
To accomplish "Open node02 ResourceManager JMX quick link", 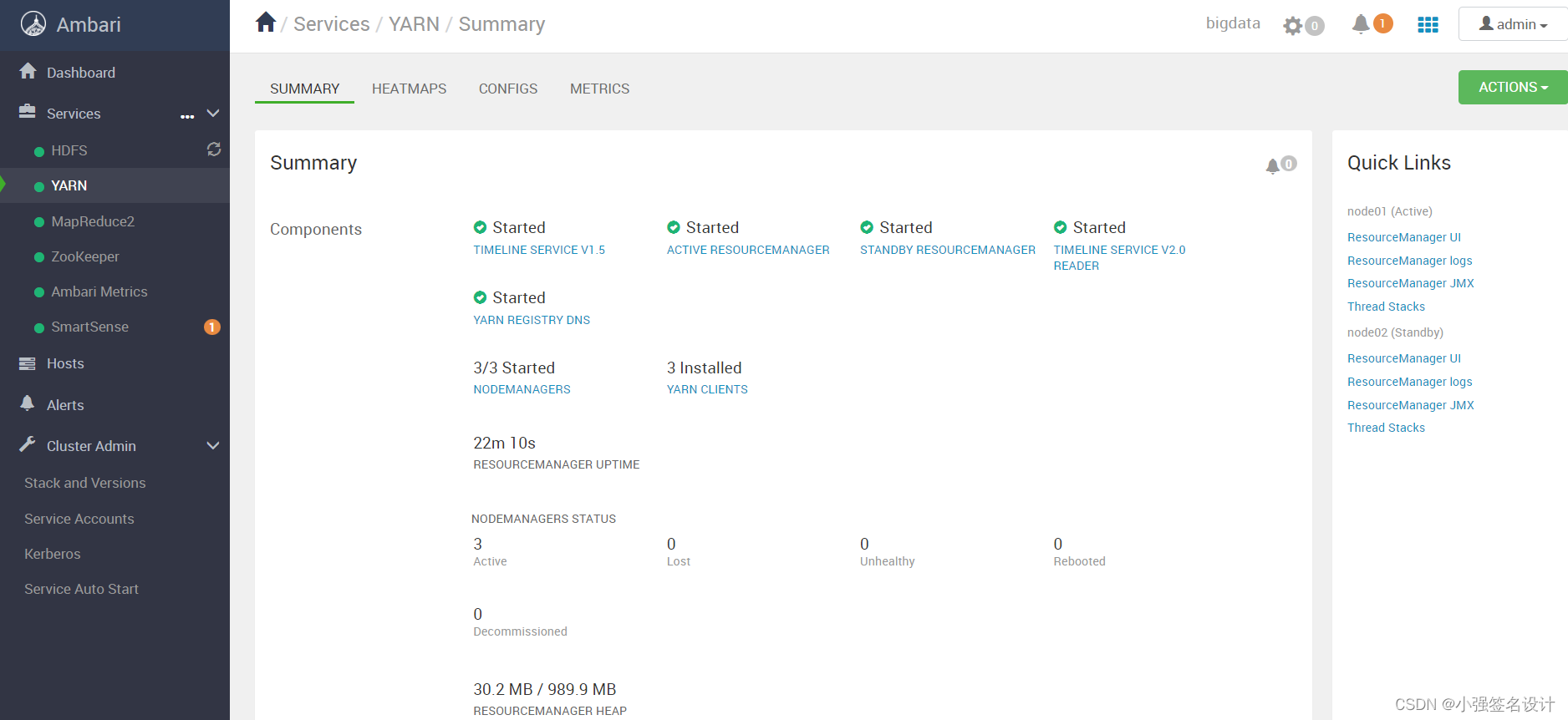I will click(x=1411, y=405).
